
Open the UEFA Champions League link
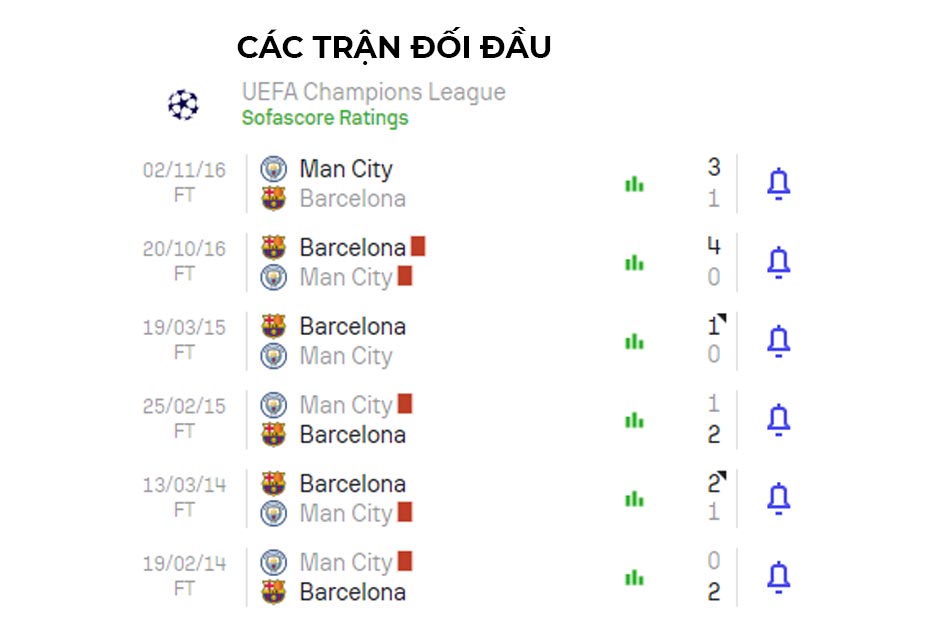[x=373, y=92]
